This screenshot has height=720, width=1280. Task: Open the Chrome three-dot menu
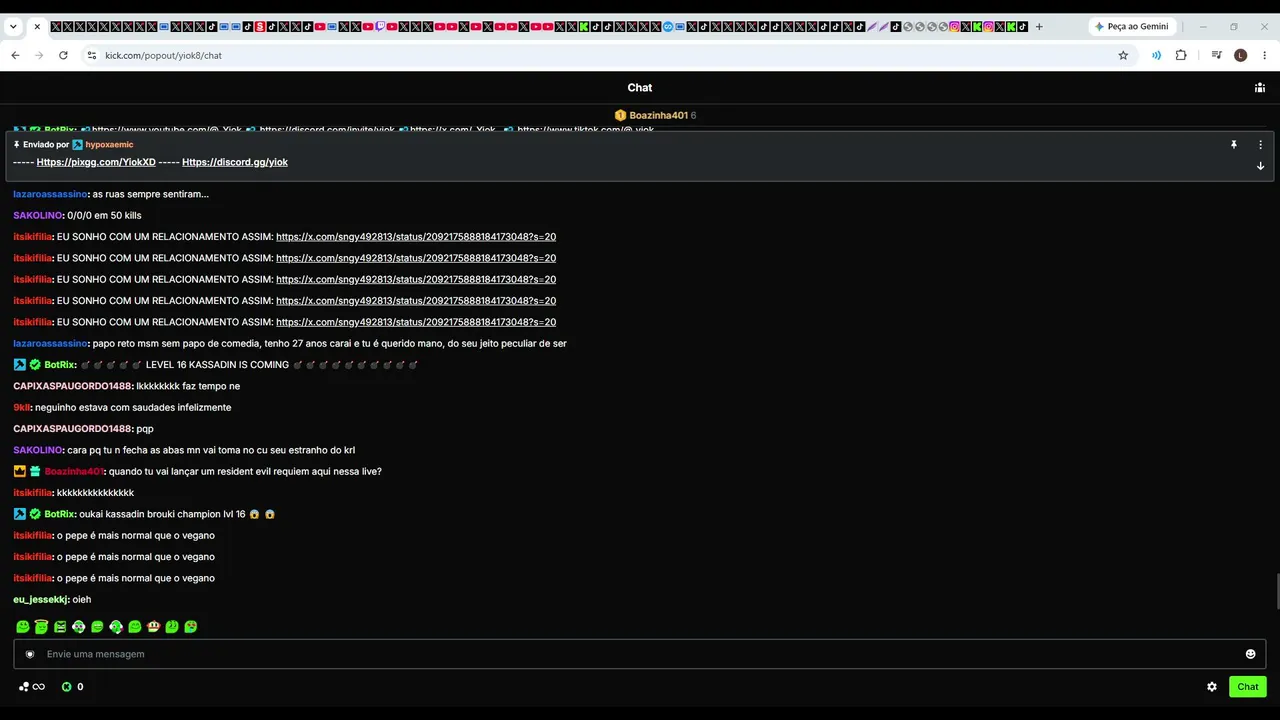1265,55
